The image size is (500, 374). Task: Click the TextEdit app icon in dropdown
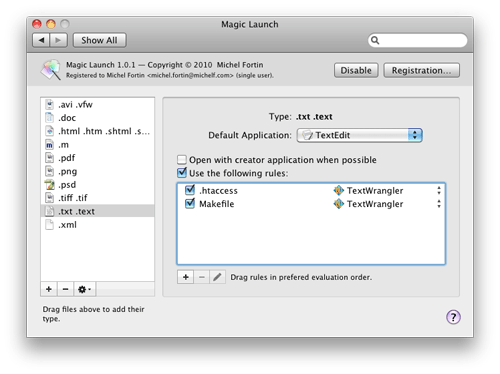point(307,135)
